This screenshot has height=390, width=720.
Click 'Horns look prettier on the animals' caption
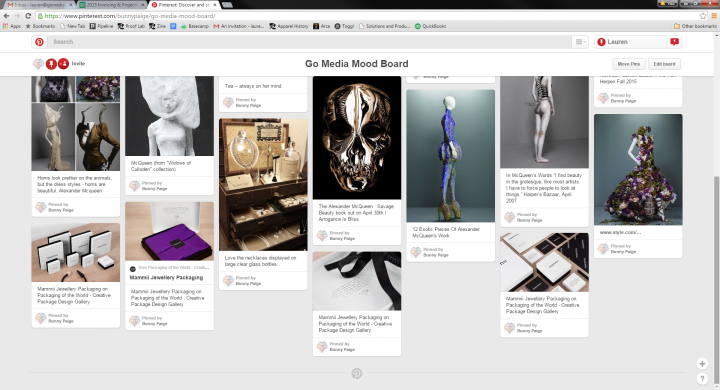tap(74, 184)
